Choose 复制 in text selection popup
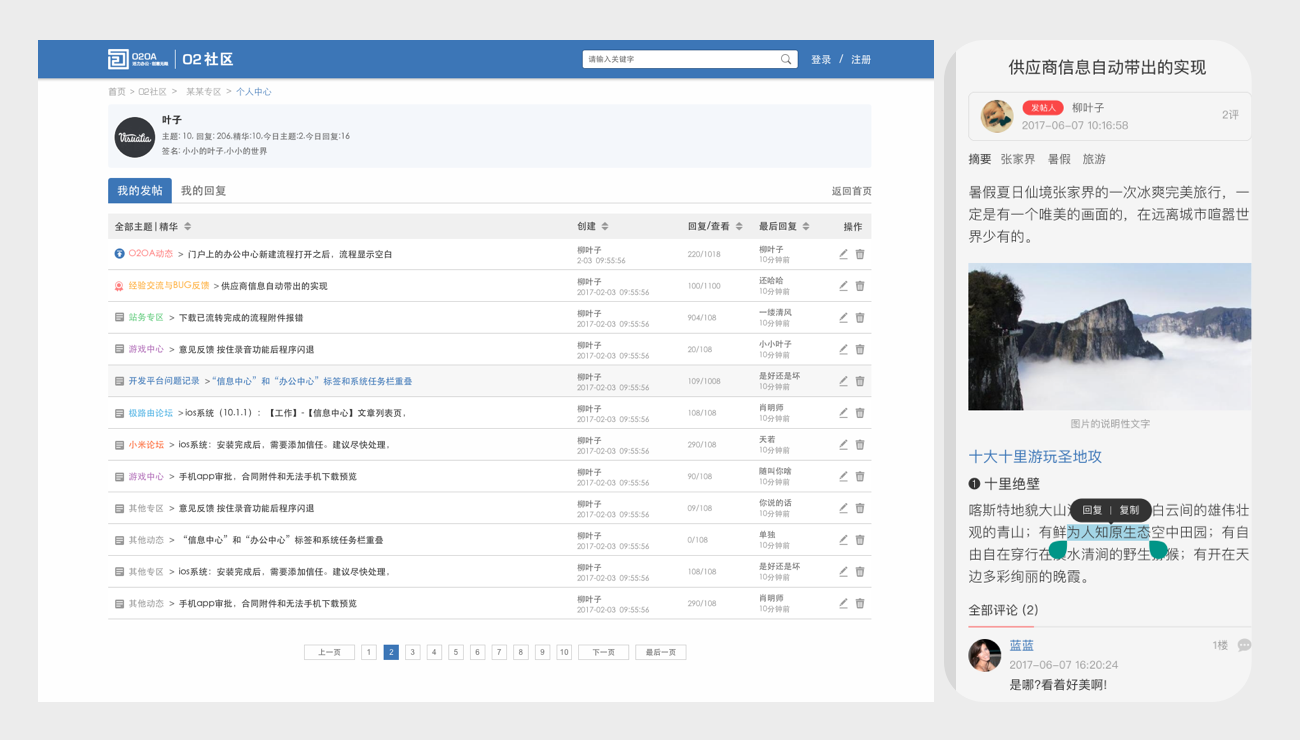This screenshot has height=740, width=1300. [1129, 510]
